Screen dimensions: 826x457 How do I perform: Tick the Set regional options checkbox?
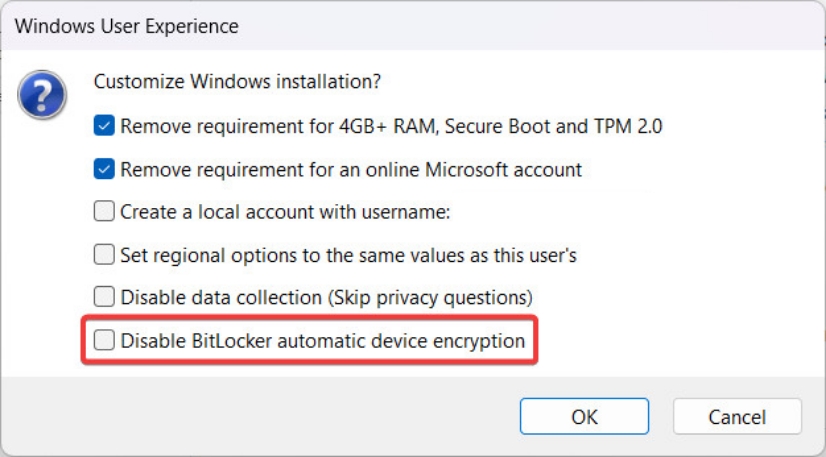(104, 255)
